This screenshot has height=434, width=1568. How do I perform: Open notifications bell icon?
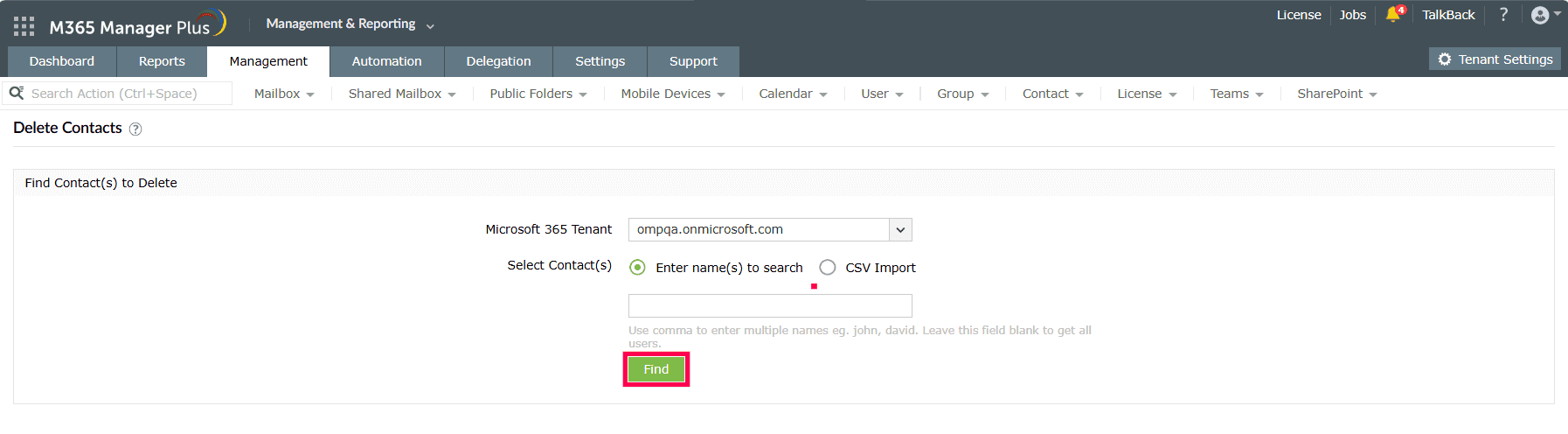tap(1394, 14)
